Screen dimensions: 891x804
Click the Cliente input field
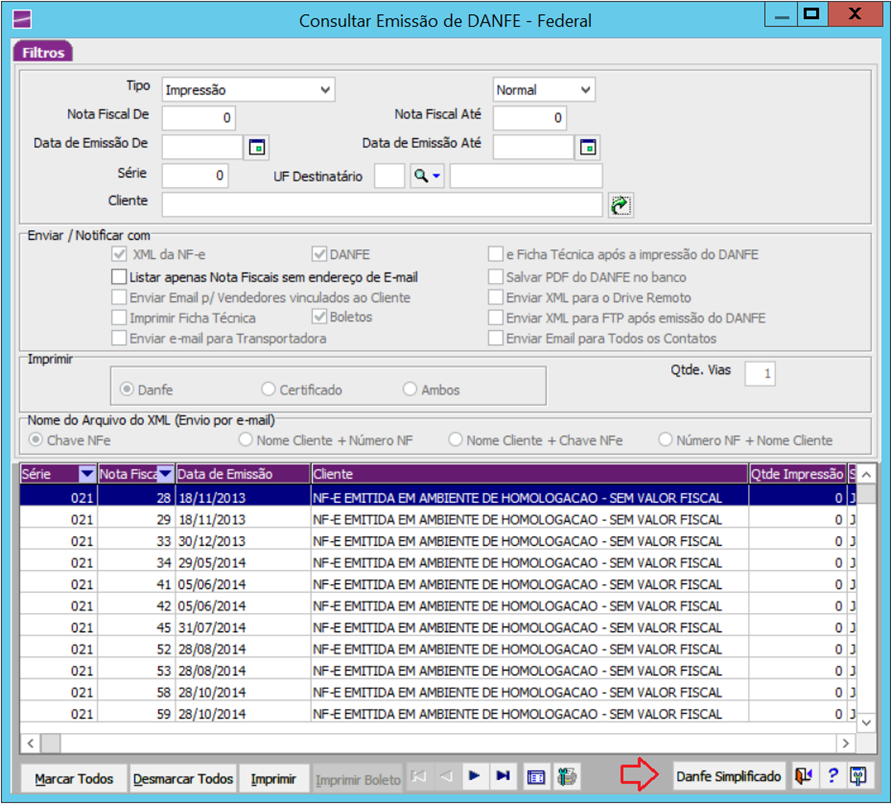[x=382, y=205]
